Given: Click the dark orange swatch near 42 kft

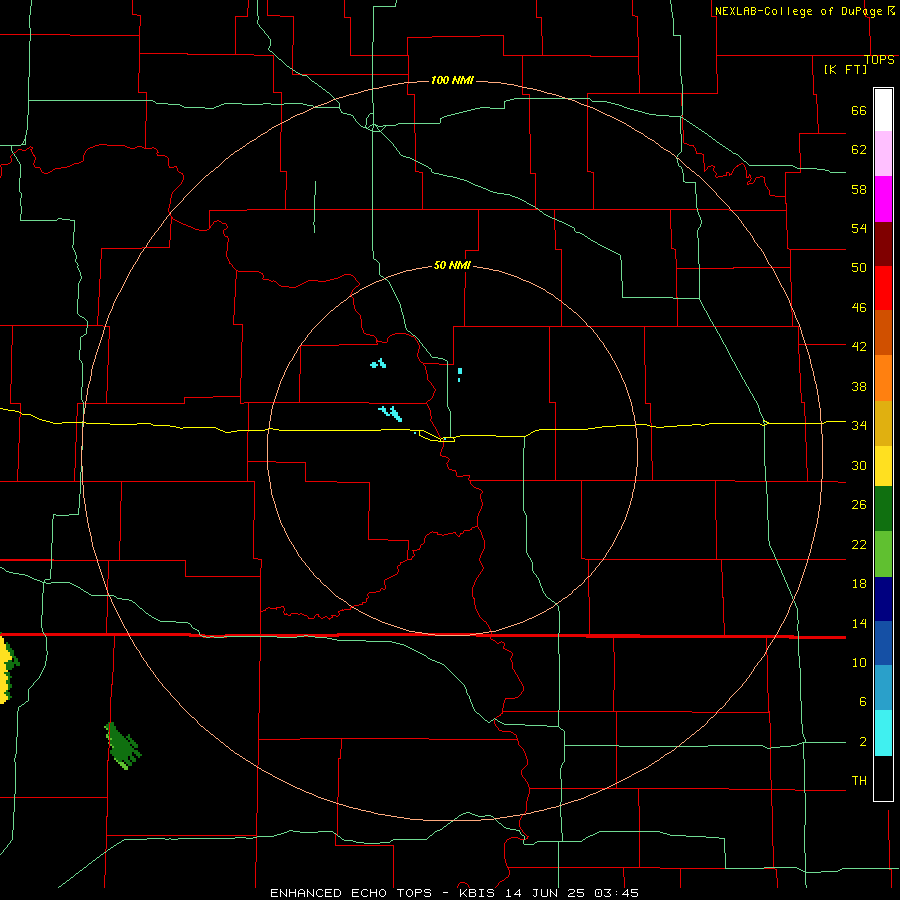Looking at the screenshot, I should 883,333.
